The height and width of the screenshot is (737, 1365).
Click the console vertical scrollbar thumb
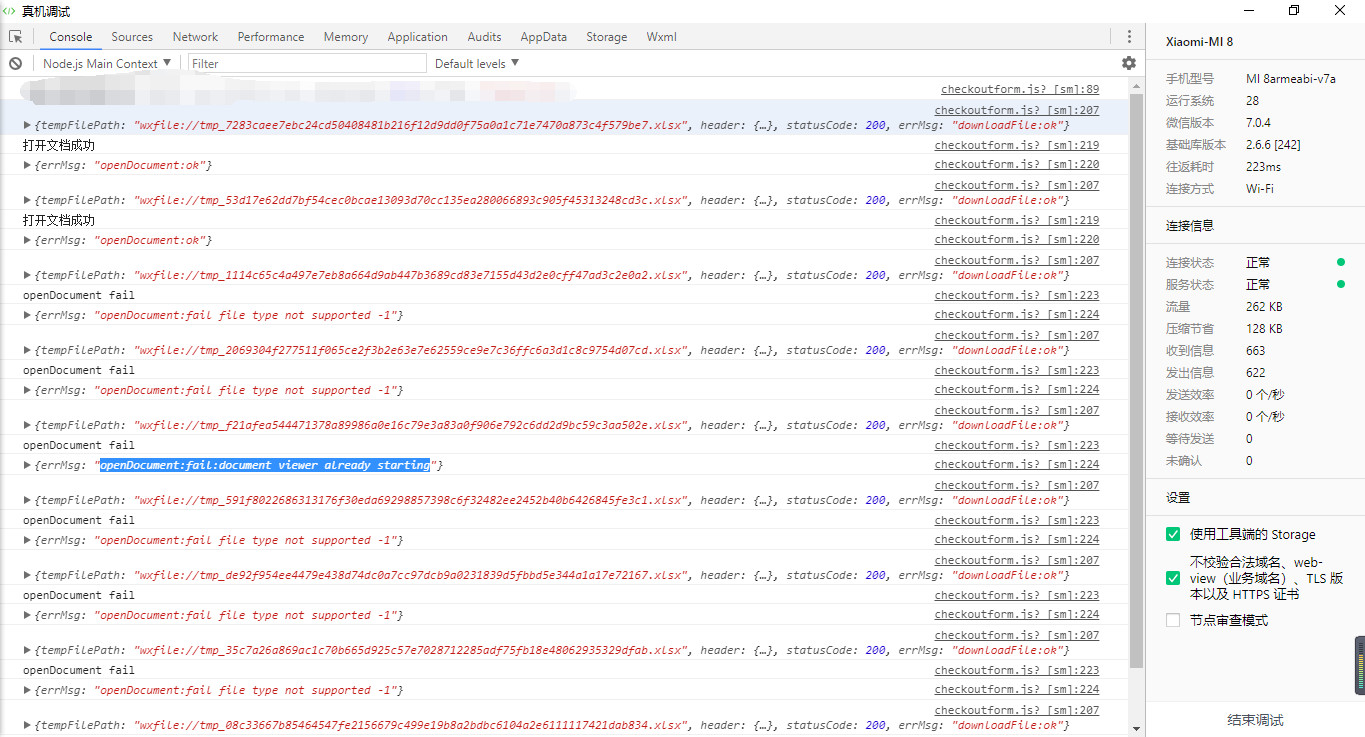[x=1136, y=380]
